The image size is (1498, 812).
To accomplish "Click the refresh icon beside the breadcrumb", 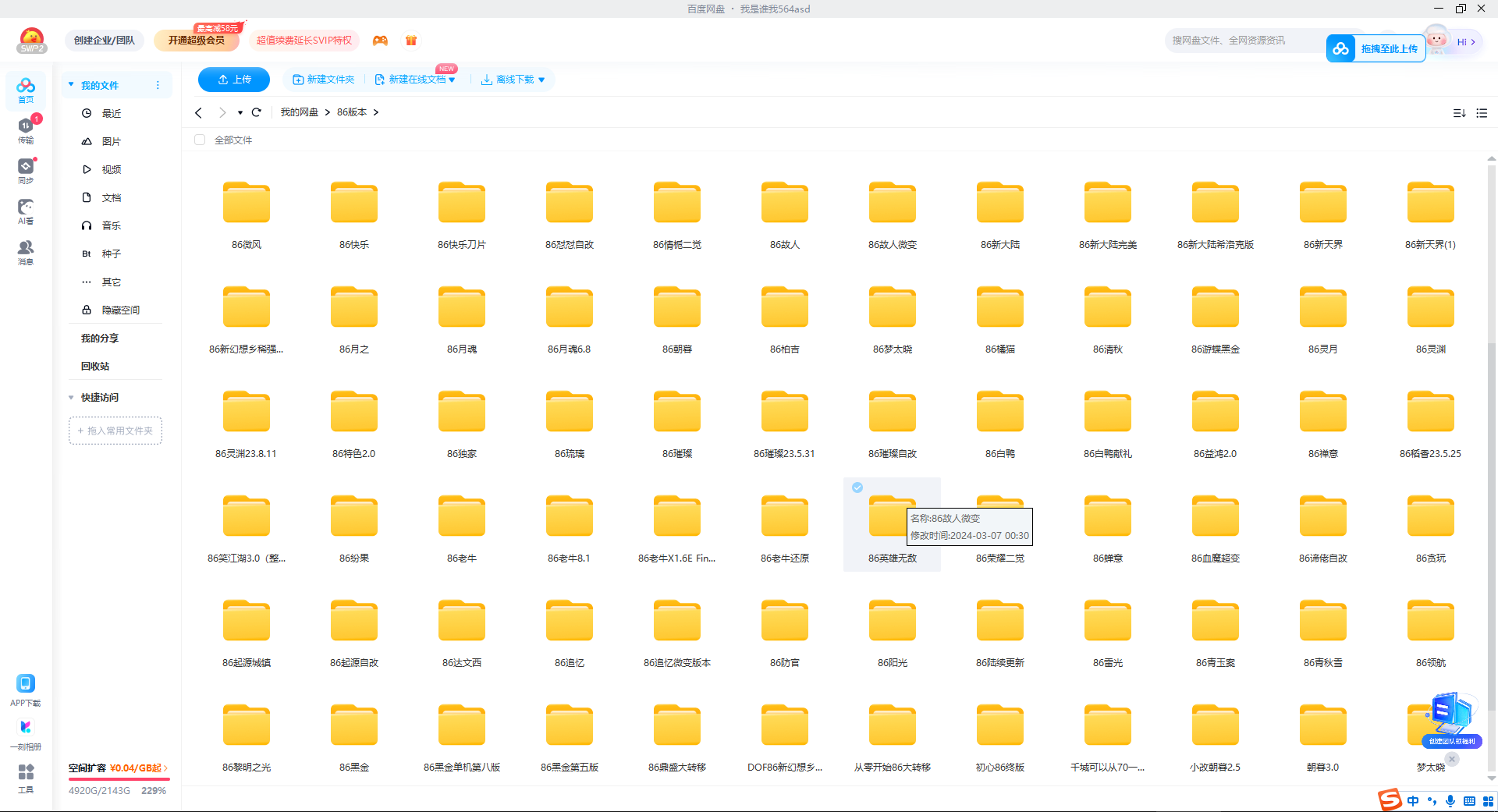I will pos(256,112).
